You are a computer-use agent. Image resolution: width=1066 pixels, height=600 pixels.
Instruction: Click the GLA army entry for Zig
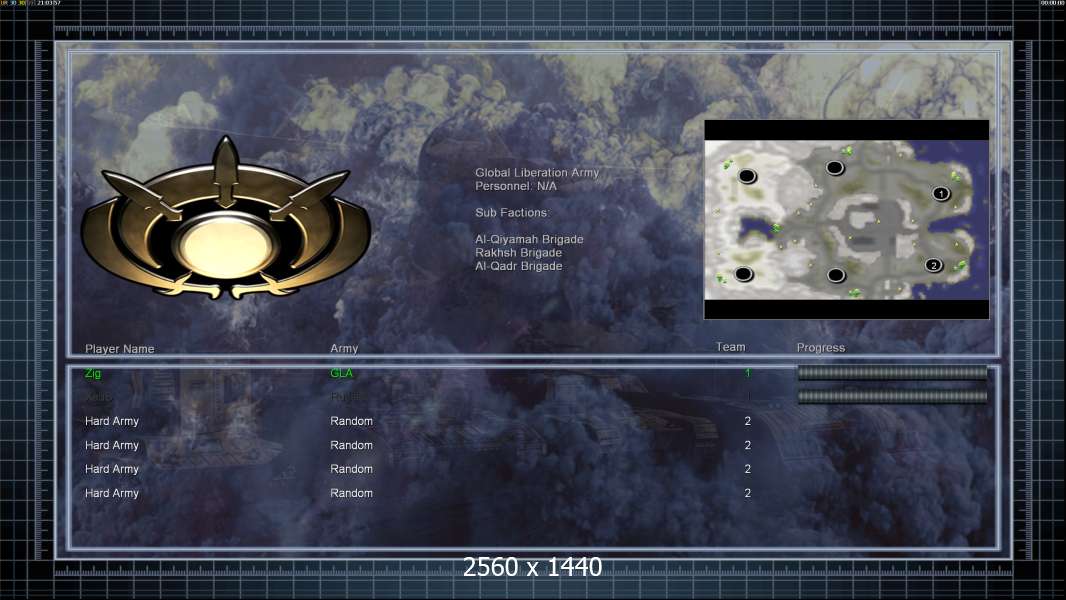341,373
